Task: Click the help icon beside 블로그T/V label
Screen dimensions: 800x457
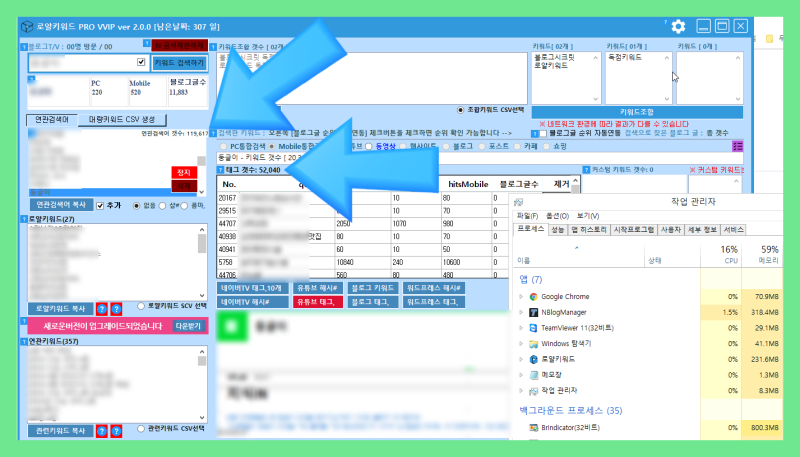Action: point(23,47)
